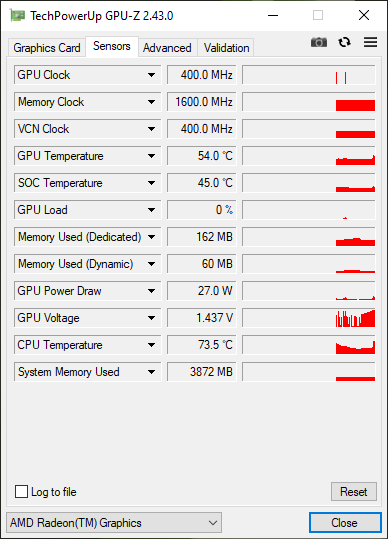Click the refresh arrows icon
This screenshot has height=539, width=388.
(344, 42)
